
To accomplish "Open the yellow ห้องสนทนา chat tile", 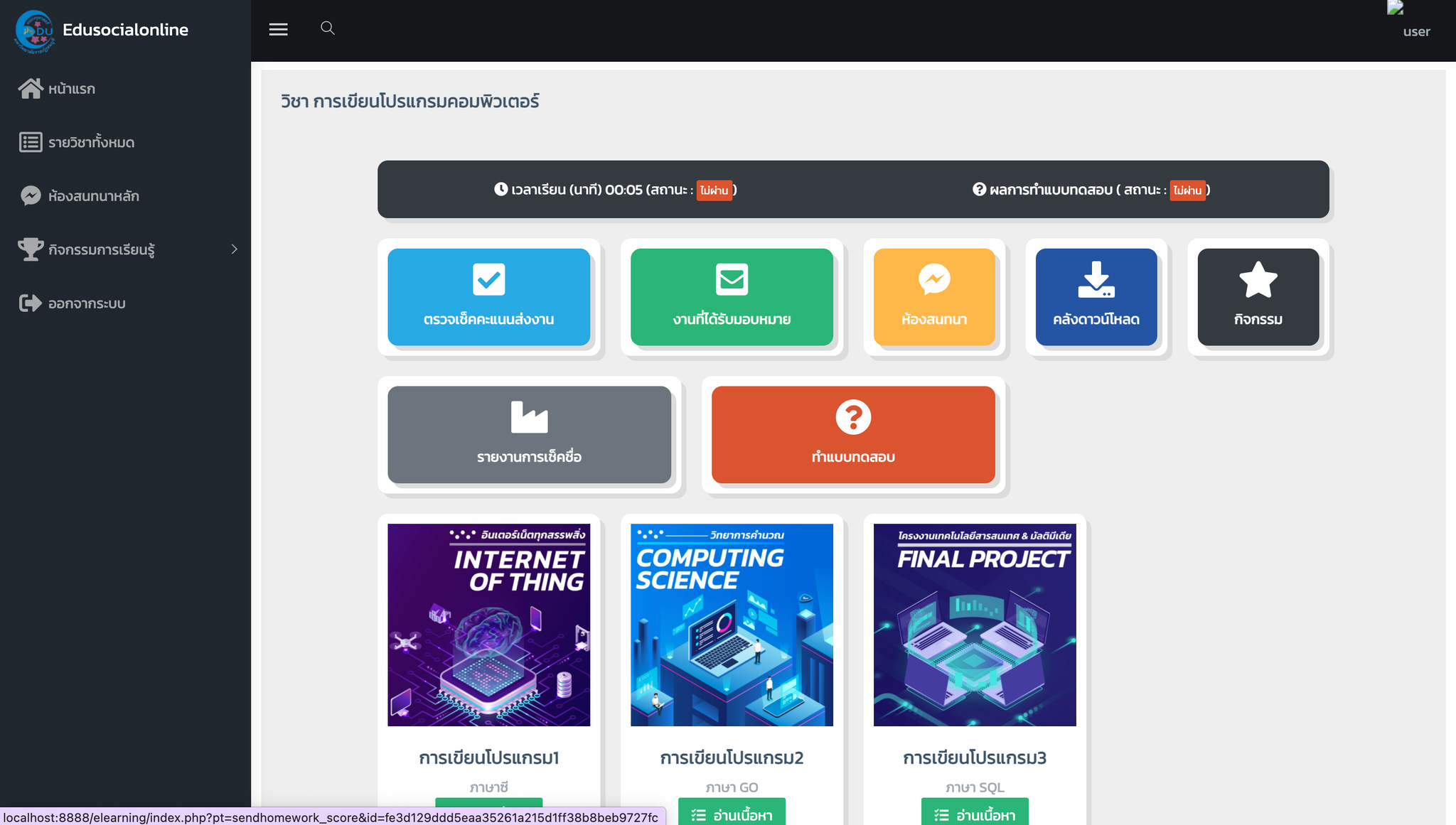I will [x=934, y=297].
